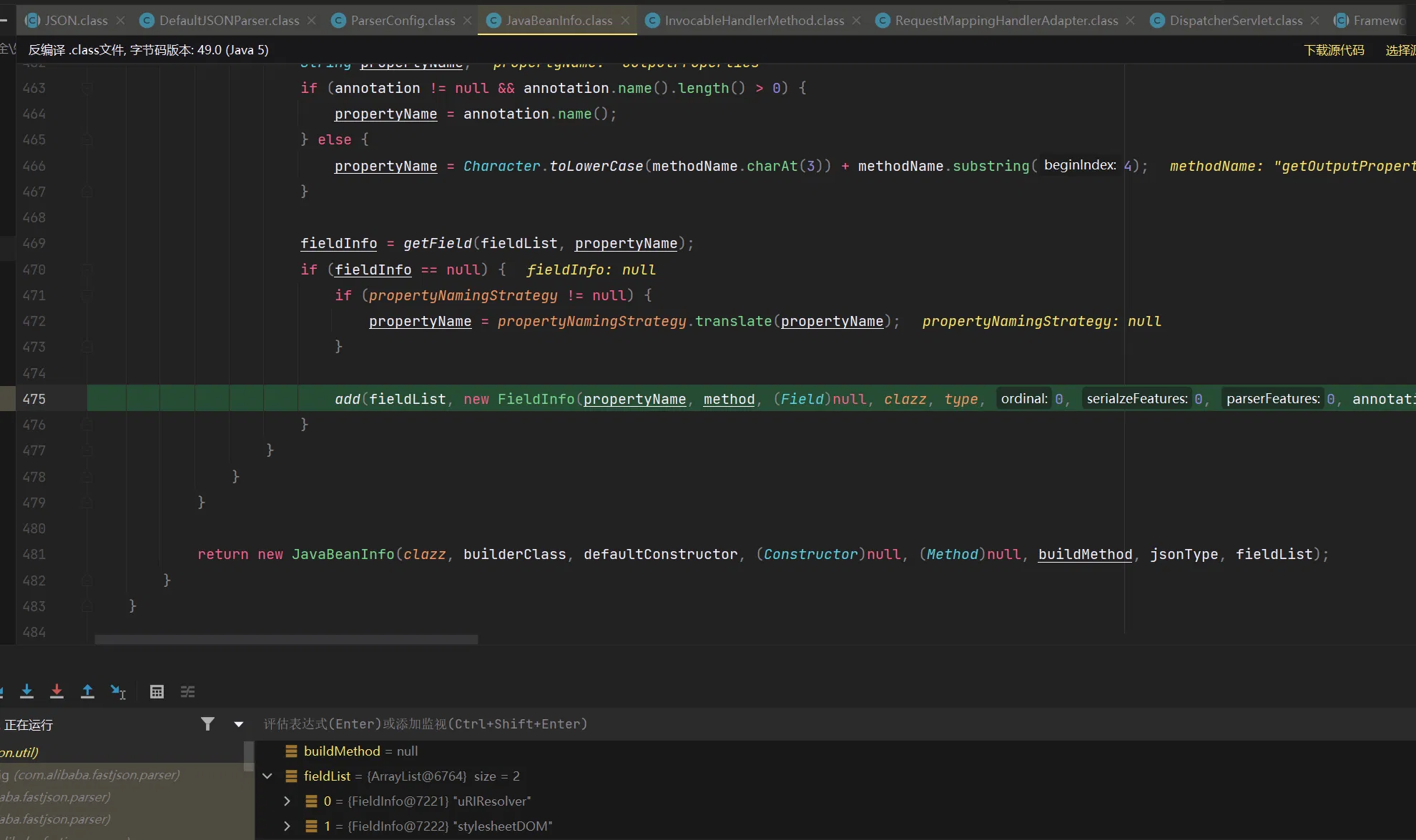The width and height of the screenshot is (1416, 840).
Task: Expand the stylesheetDOM FieldInfo entry
Action: click(x=287, y=826)
